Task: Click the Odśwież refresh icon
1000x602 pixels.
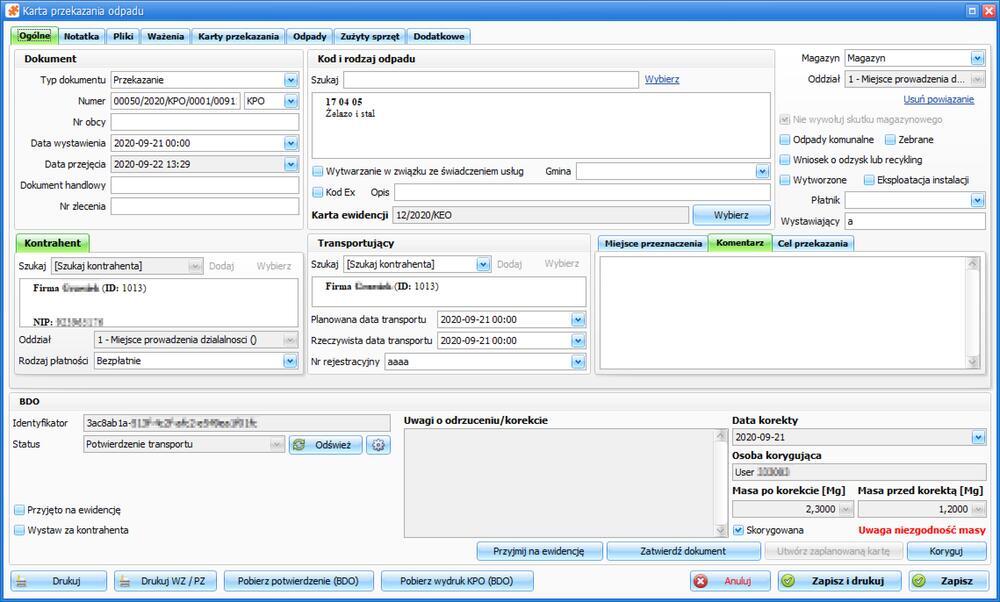Action: click(299, 445)
